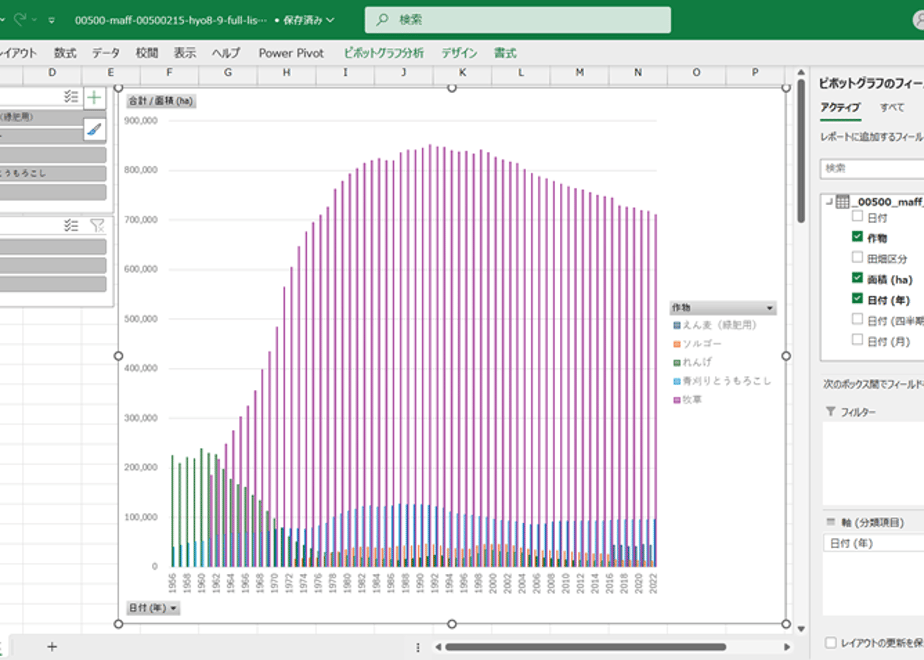924x660 pixels.
Task: Open the 作物 legend filter dropdown
Action: [769, 308]
